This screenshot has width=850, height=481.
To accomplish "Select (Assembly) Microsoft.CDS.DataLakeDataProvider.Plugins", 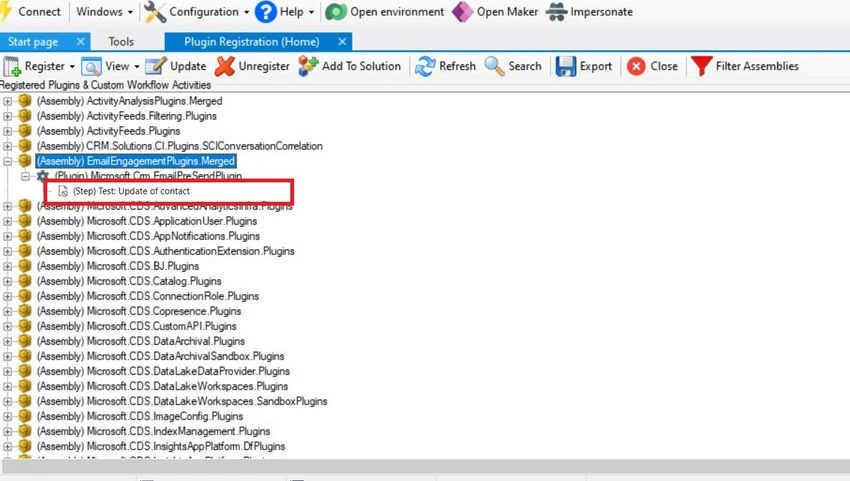I will [x=163, y=371].
